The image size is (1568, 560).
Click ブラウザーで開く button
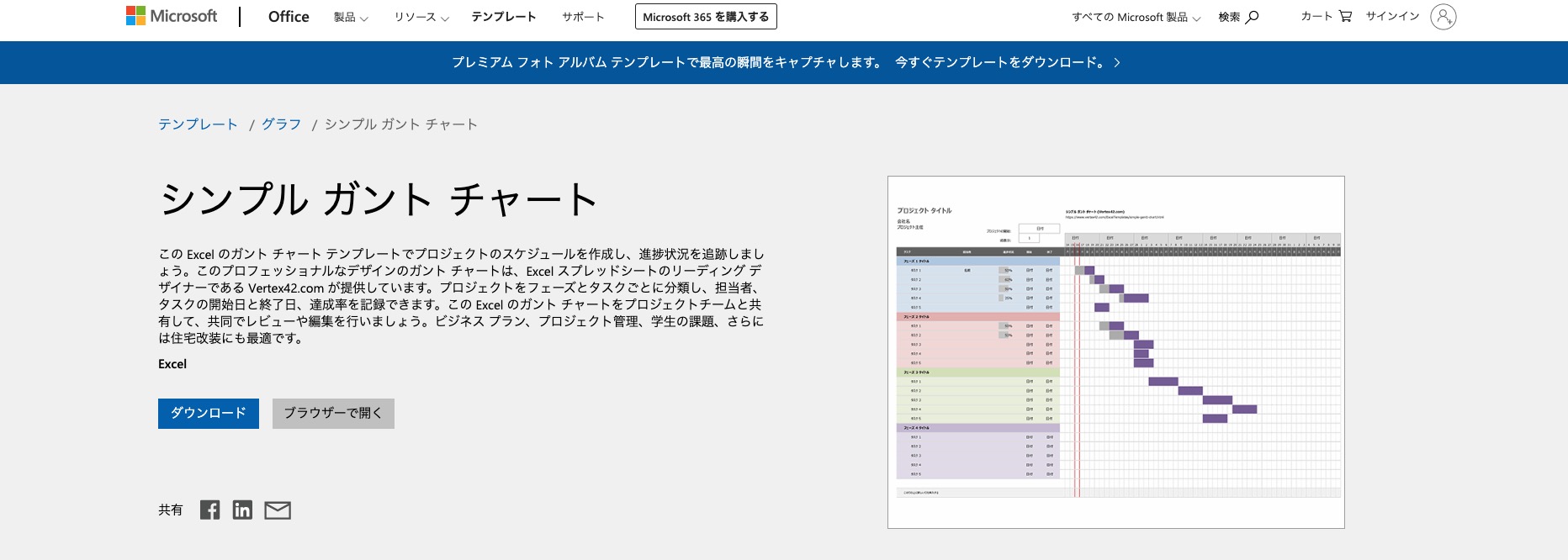[333, 414]
